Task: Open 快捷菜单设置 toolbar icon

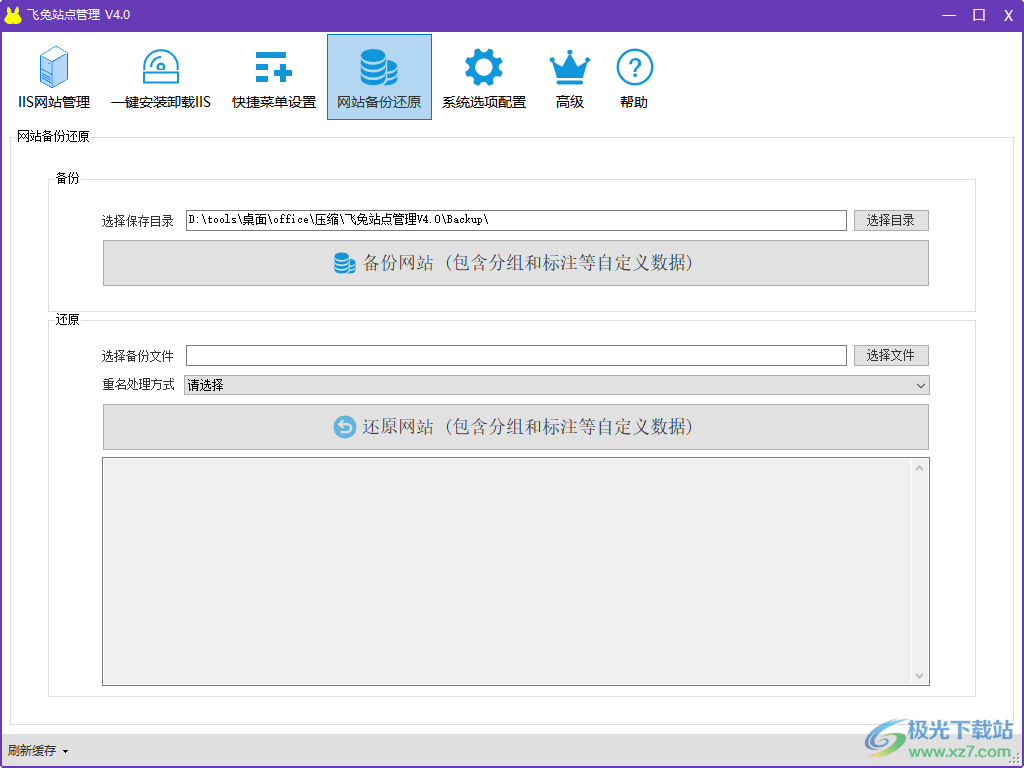Action: pyautogui.click(x=273, y=68)
